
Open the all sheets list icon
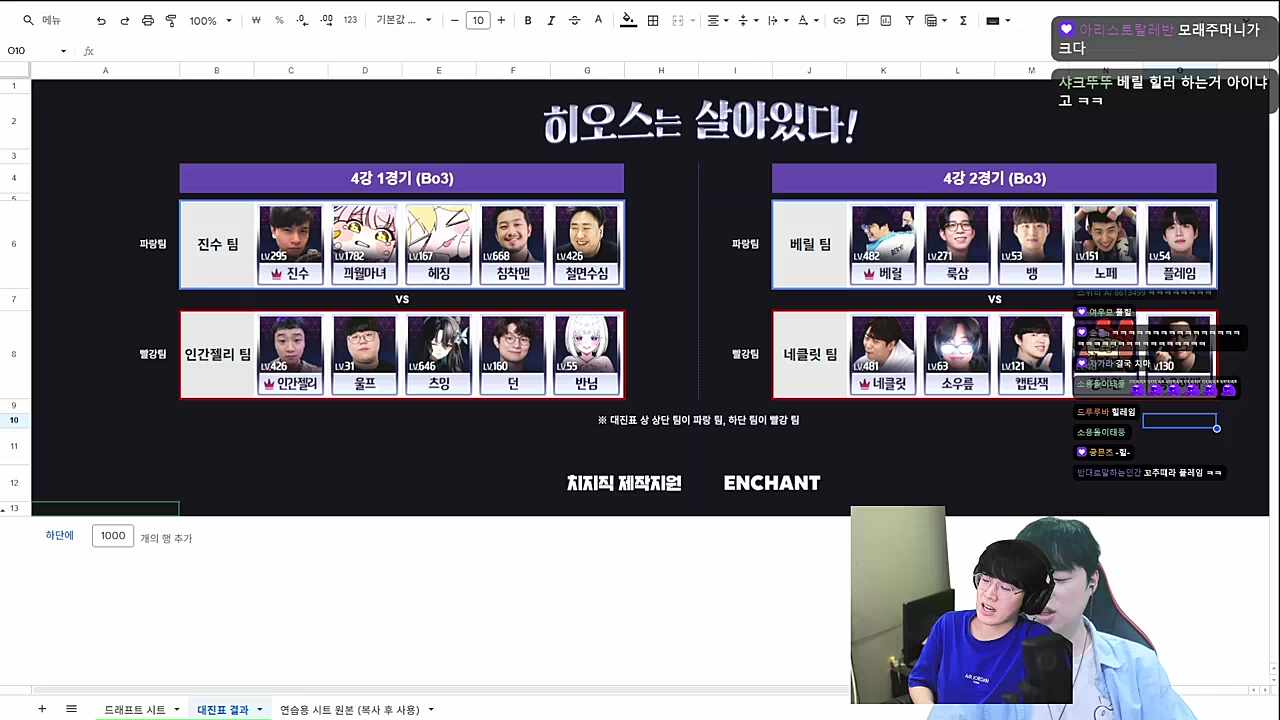[71, 709]
